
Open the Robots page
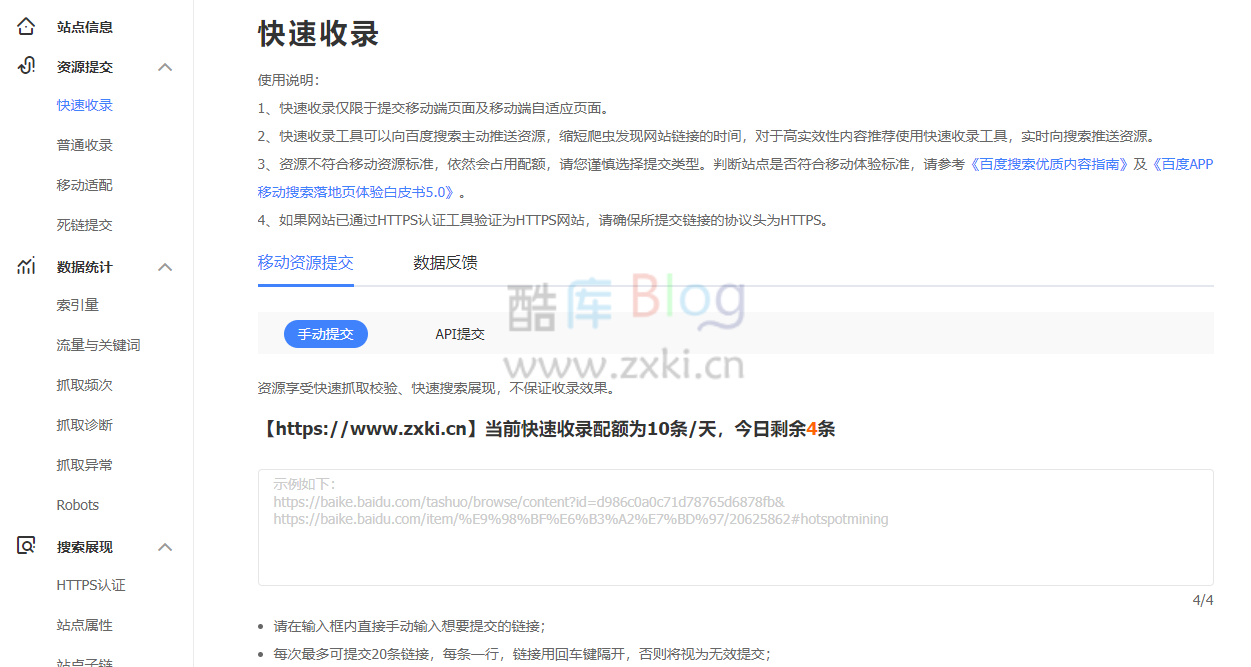(77, 505)
